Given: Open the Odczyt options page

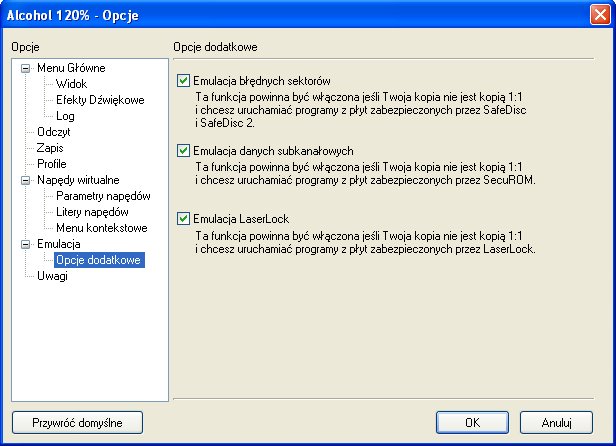Looking at the screenshot, I should 53,132.
